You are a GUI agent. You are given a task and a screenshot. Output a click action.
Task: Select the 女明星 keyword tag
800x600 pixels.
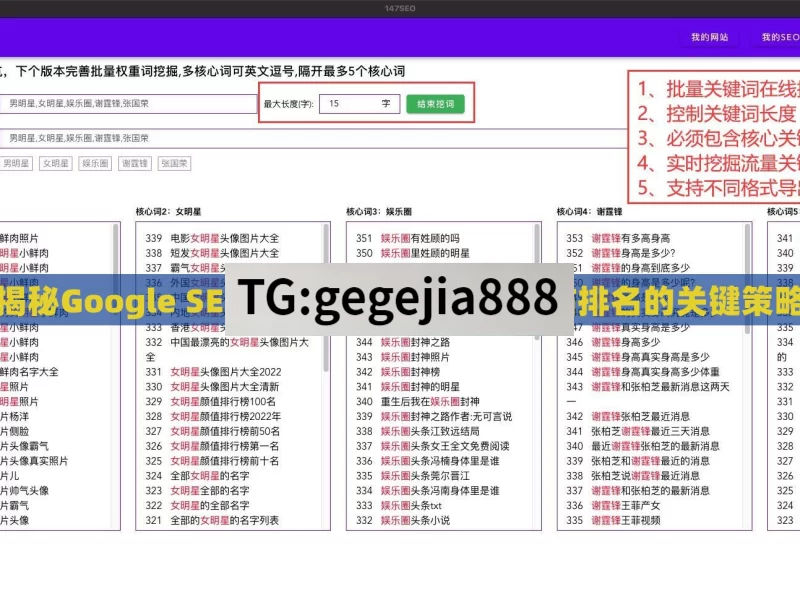tap(56, 163)
